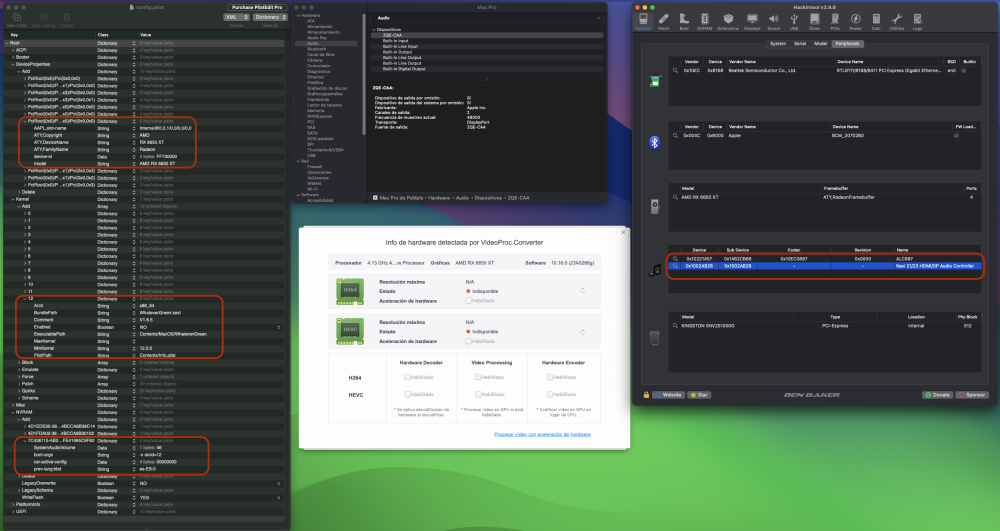This screenshot has width=1000, height=531.
Task: Collapse Dispositivos tree in Audio pane
Action: [x=374, y=29]
